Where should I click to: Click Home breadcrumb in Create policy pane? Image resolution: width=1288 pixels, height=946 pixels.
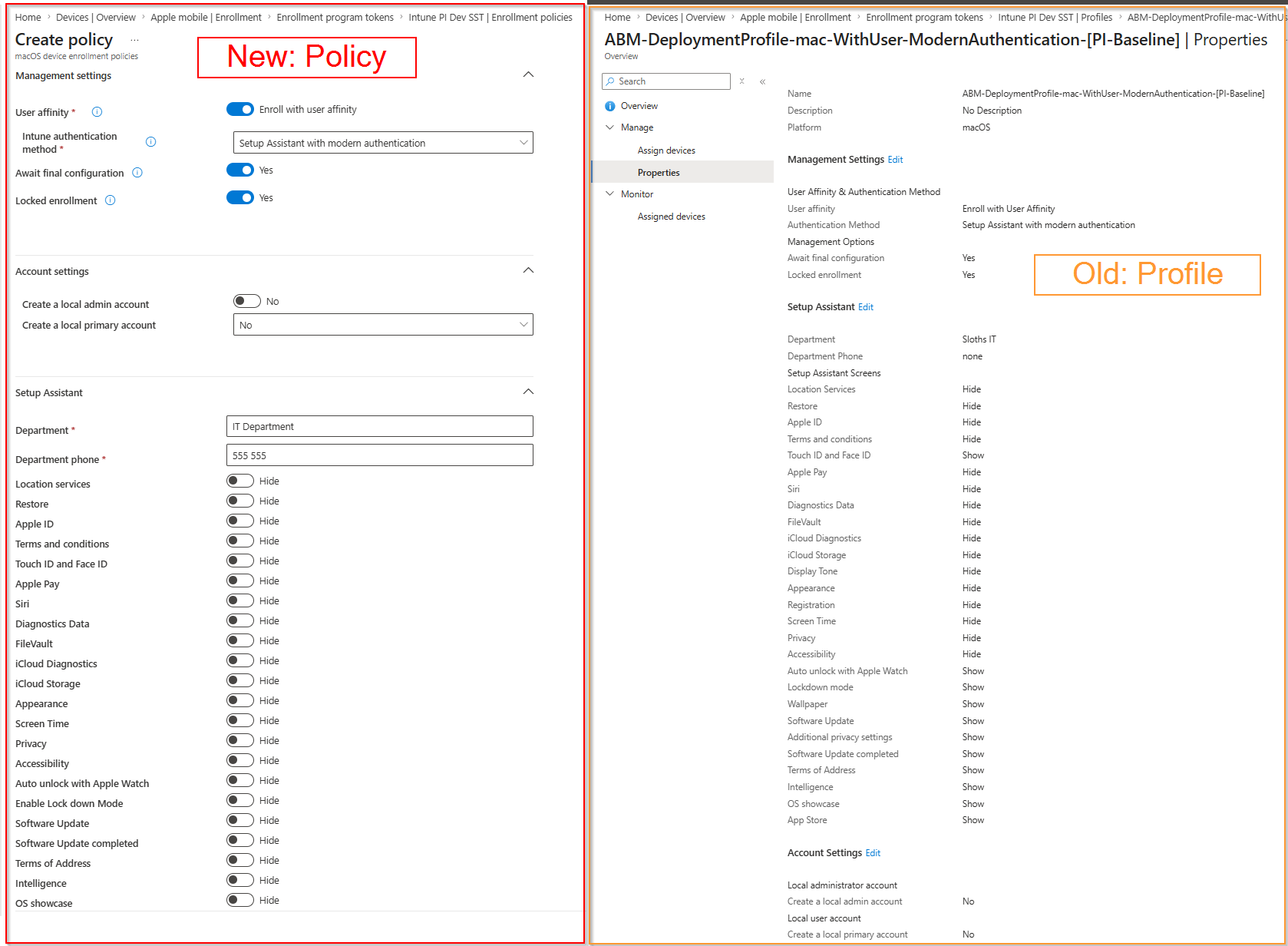[x=28, y=17]
